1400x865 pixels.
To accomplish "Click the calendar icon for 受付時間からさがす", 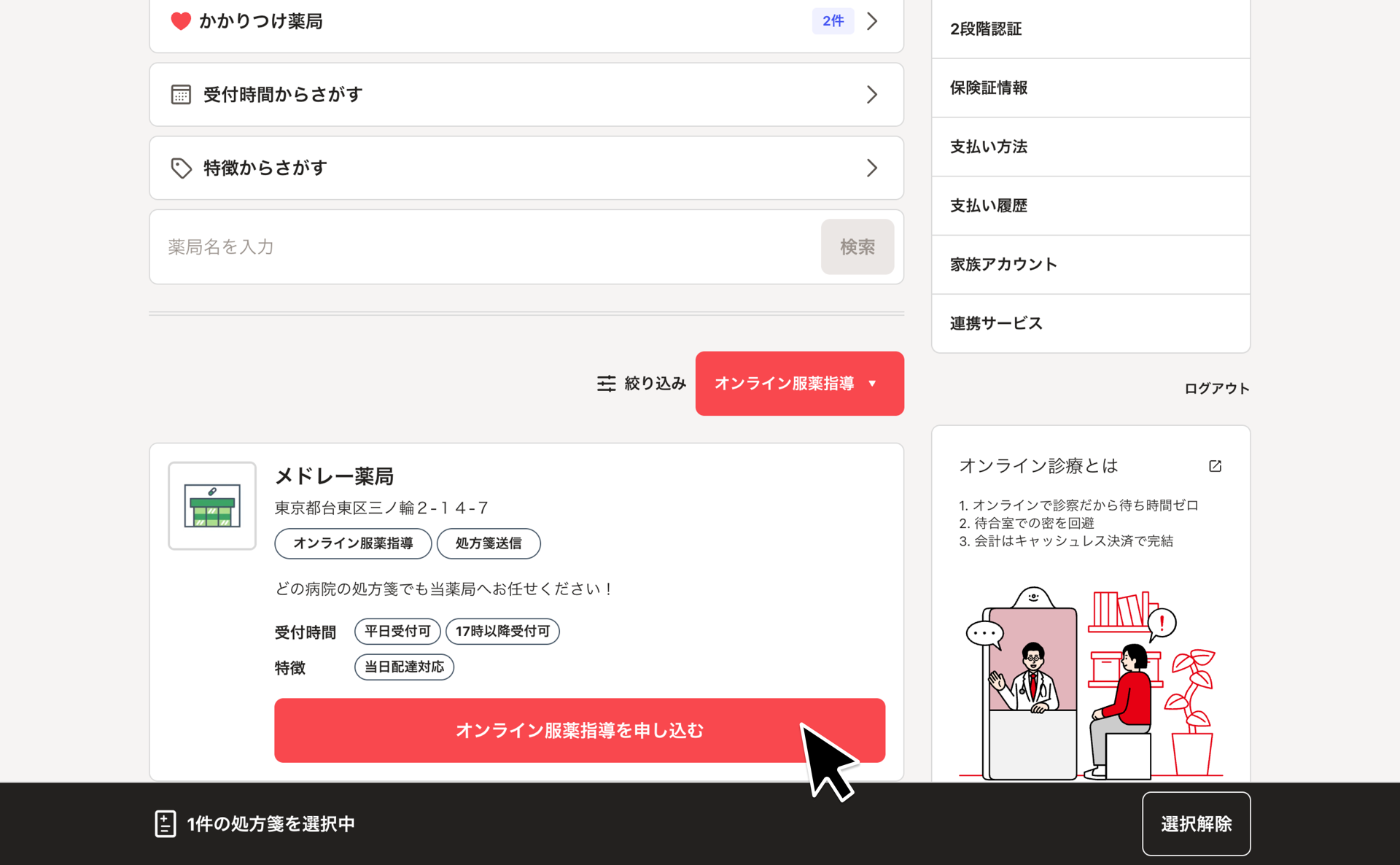I will [x=181, y=95].
